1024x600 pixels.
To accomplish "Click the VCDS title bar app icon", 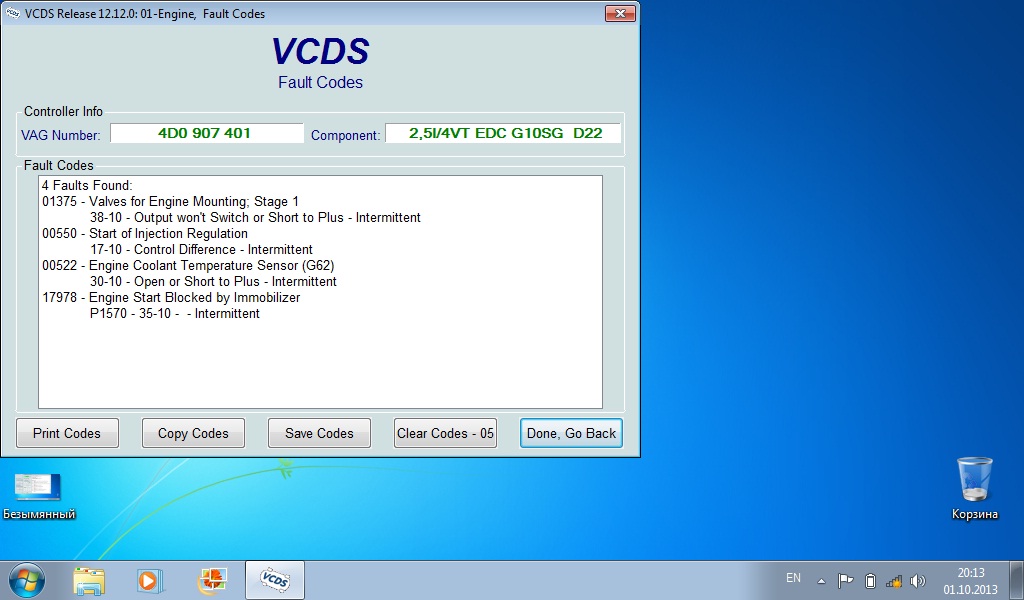I will pyautogui.click(x=12, y=13).
